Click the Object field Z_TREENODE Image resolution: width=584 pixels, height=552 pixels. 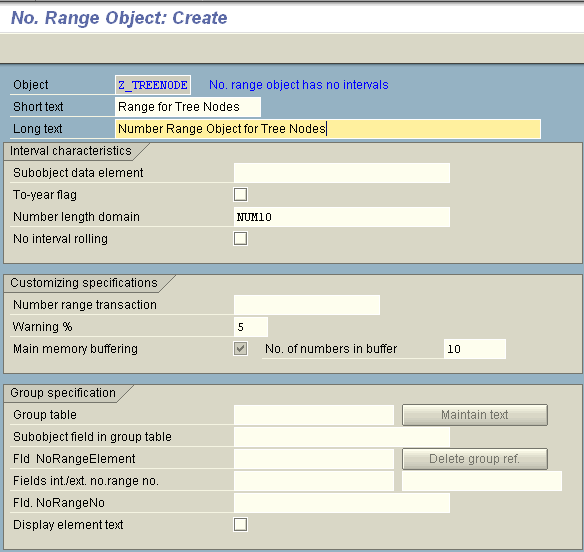point(153,85)
